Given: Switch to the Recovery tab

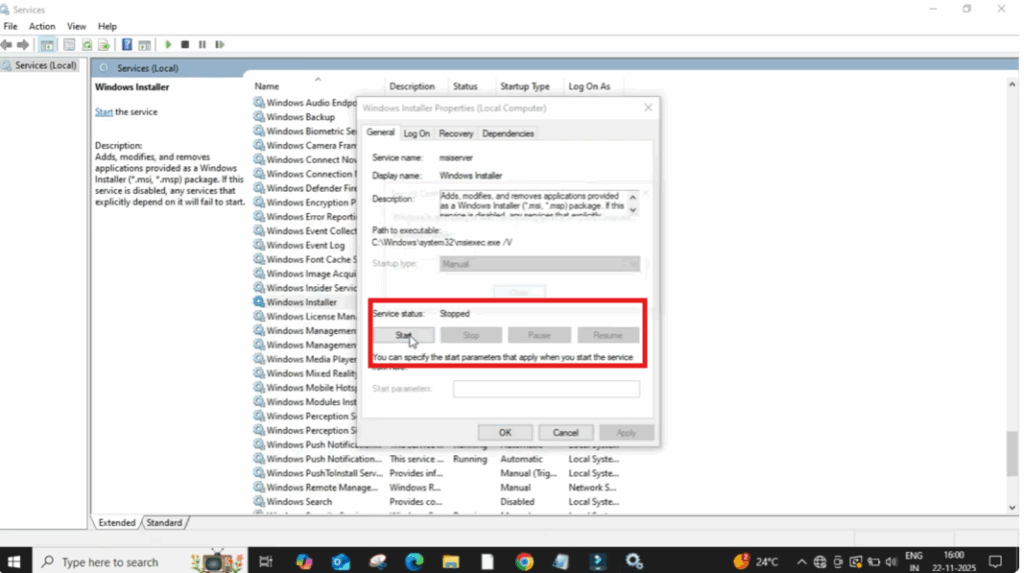Looking at the screenshot, I should coord(455,133).
